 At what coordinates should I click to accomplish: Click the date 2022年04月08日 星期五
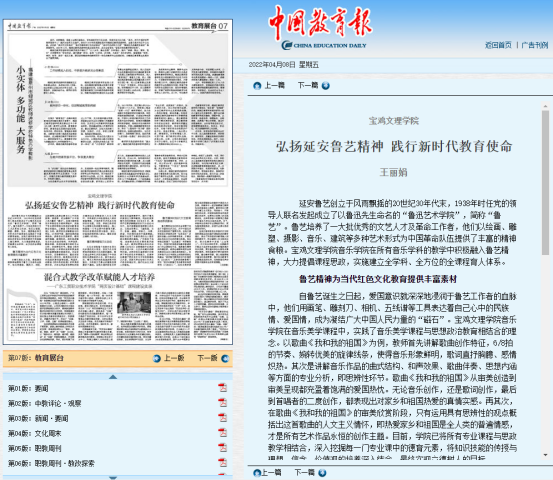click(284, 65)
